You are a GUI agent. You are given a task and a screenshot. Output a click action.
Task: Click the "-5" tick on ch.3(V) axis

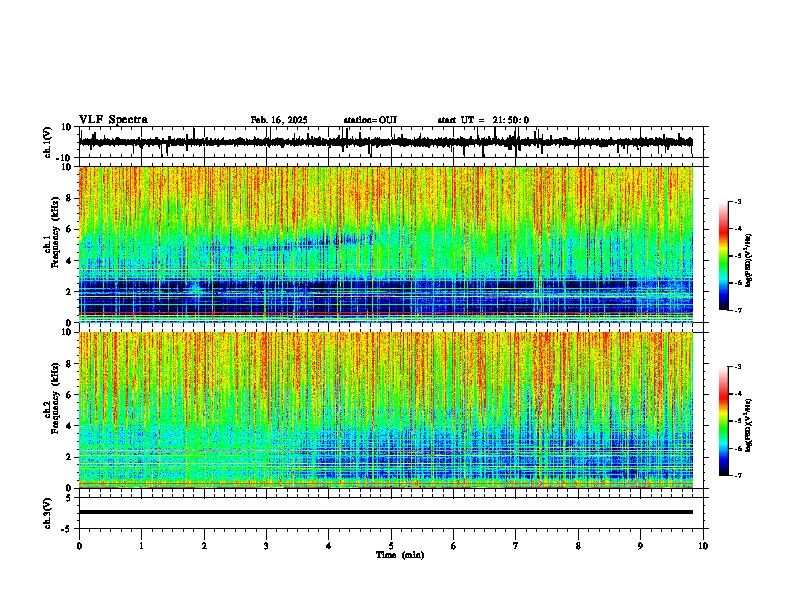click(x=68, y=529)
